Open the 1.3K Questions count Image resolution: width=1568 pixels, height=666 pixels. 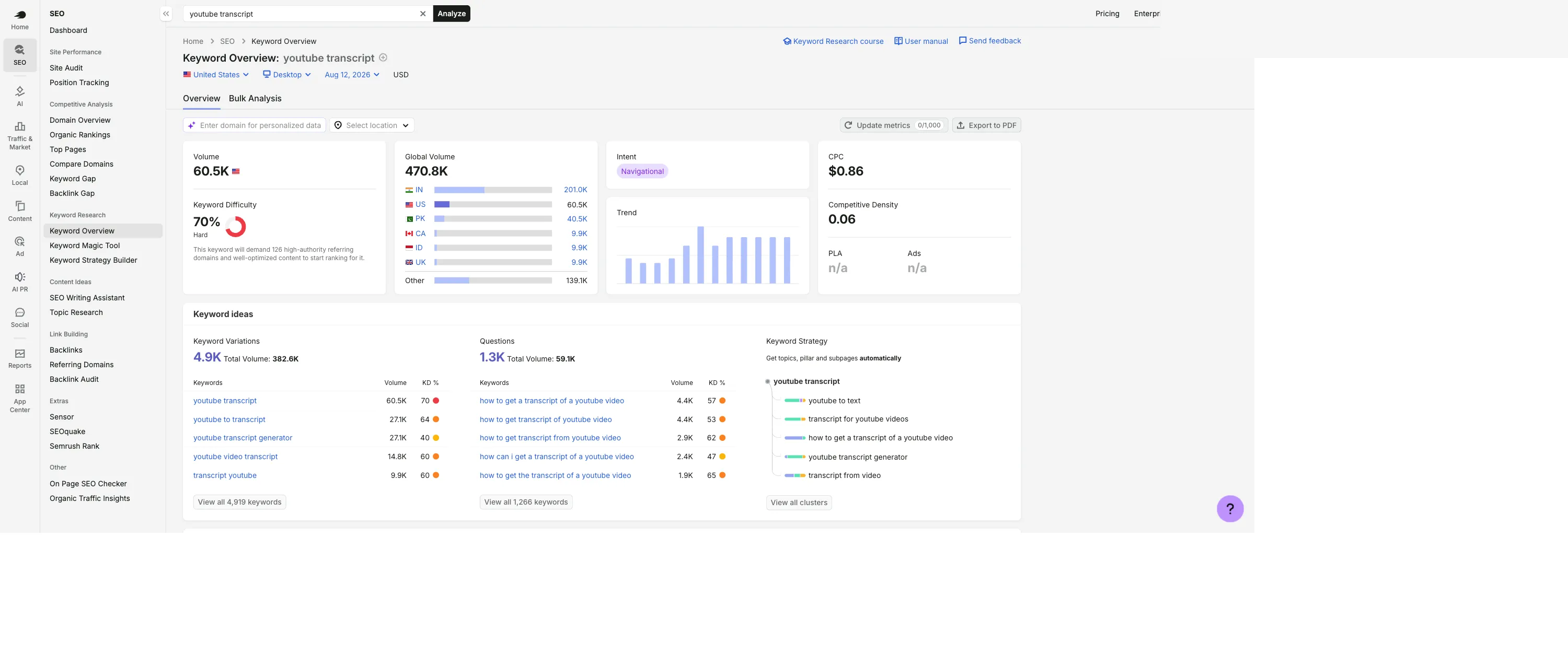click(x=492, y=357)
